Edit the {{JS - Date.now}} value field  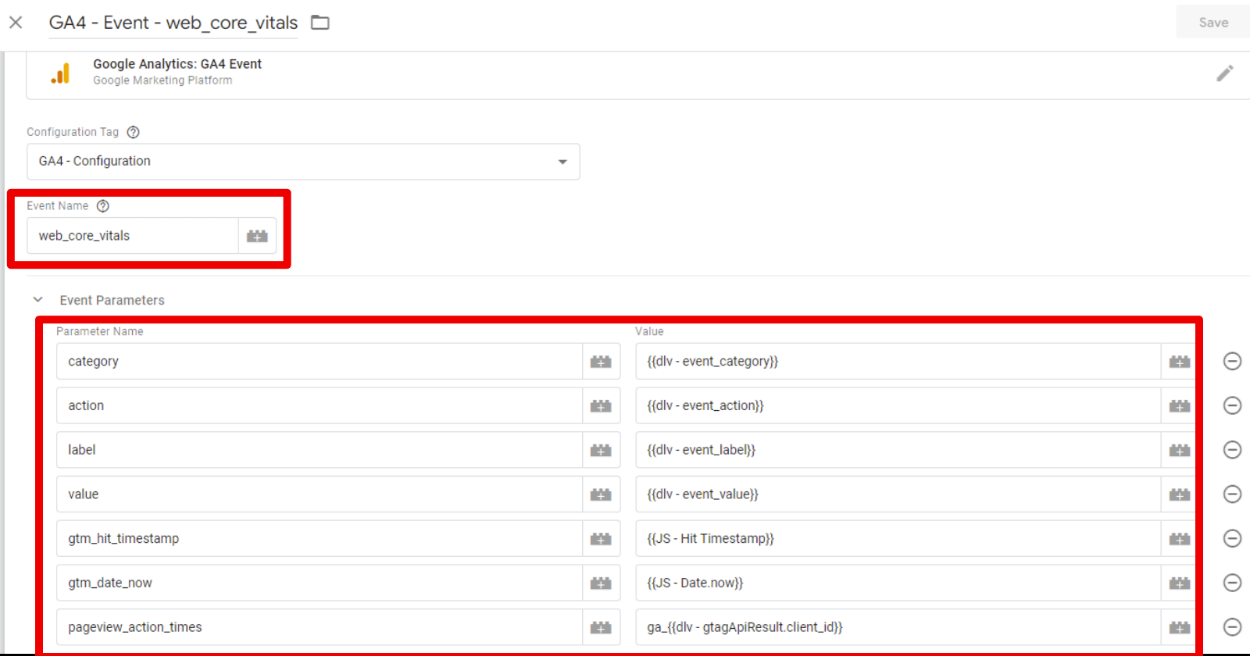click(898, 582)
